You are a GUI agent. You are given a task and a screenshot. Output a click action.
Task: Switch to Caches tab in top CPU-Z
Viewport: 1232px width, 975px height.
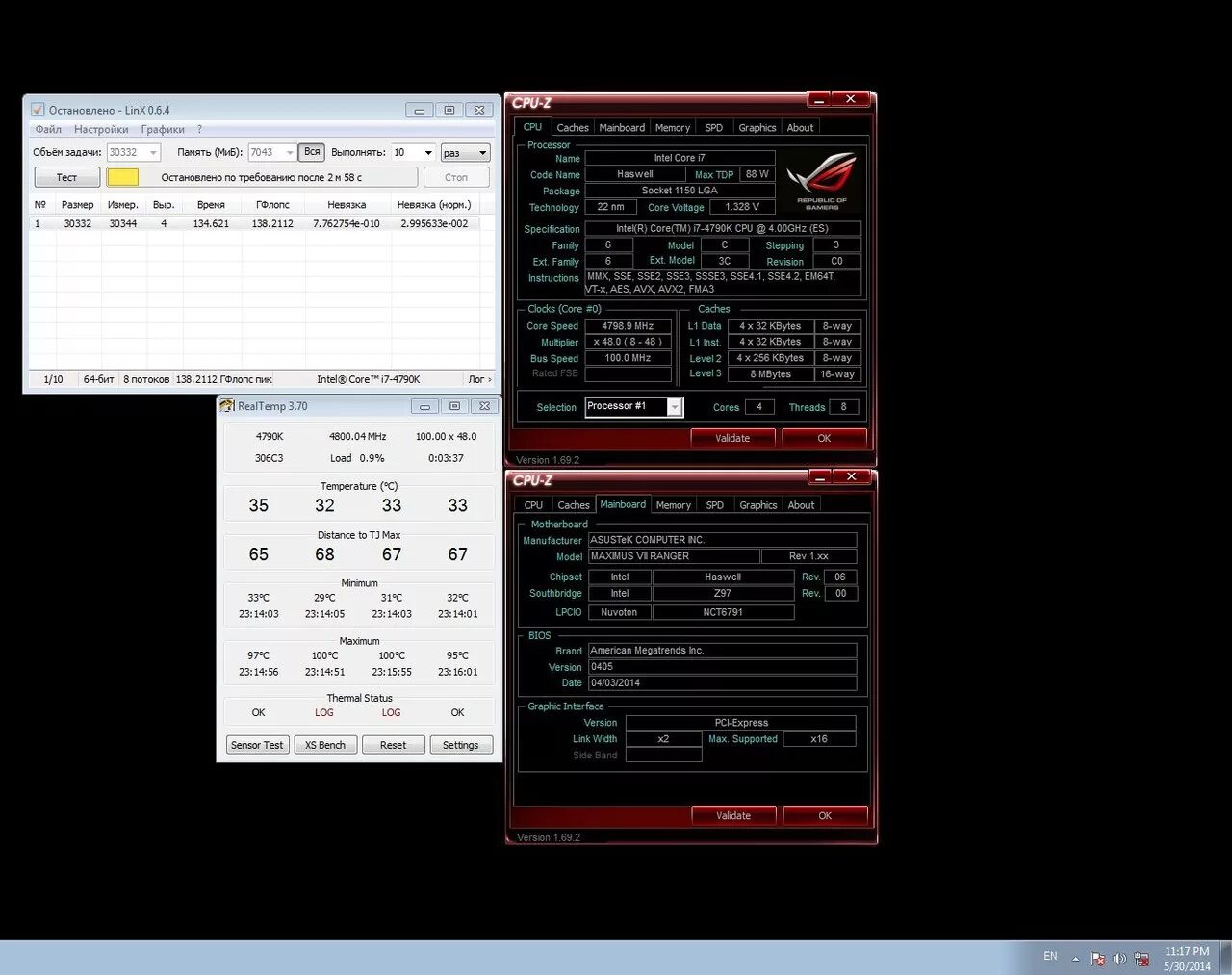573,127
